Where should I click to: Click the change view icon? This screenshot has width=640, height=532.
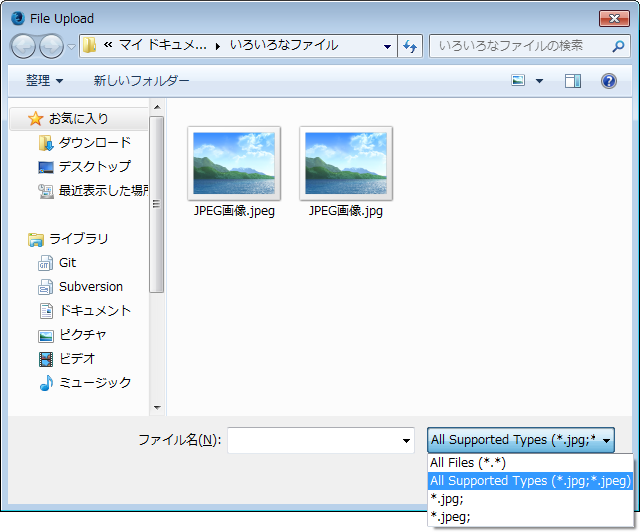click(x=518, y=80)
